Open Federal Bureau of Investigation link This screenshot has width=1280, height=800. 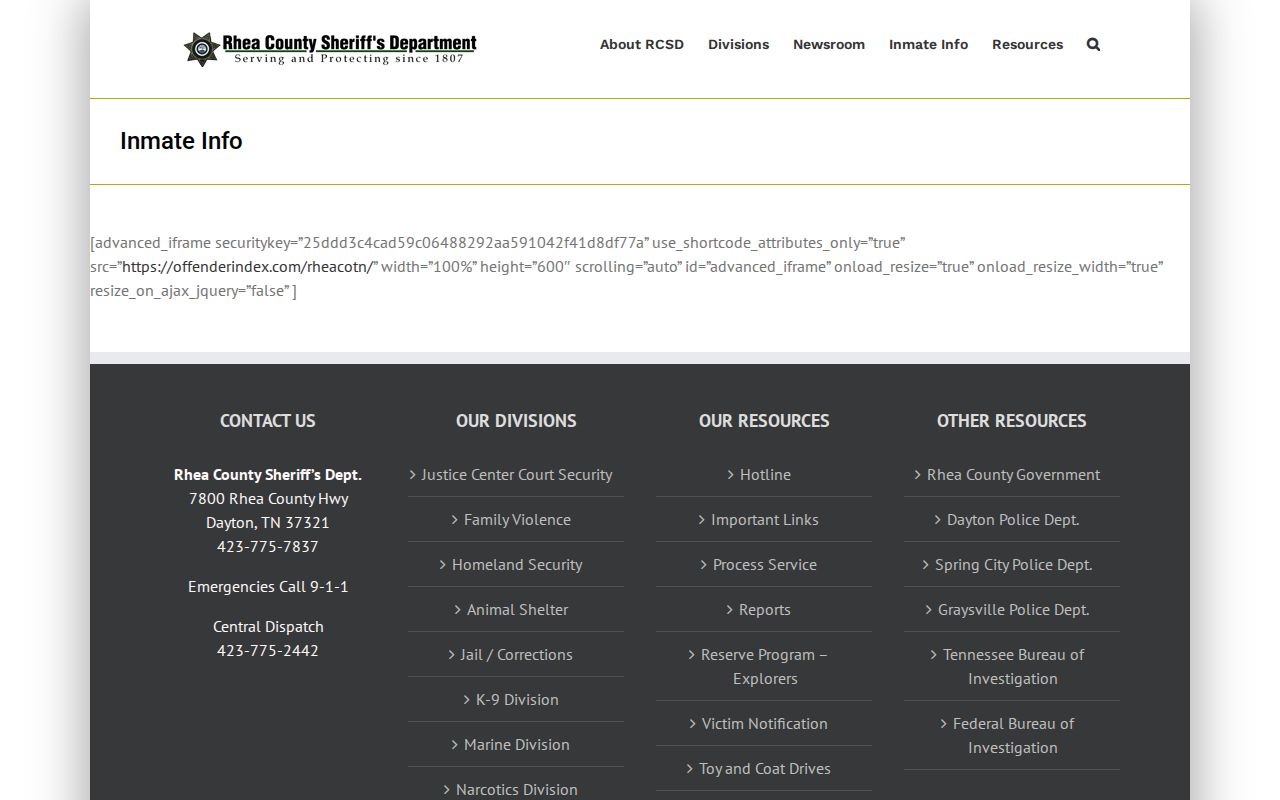tap(1013, 736)
